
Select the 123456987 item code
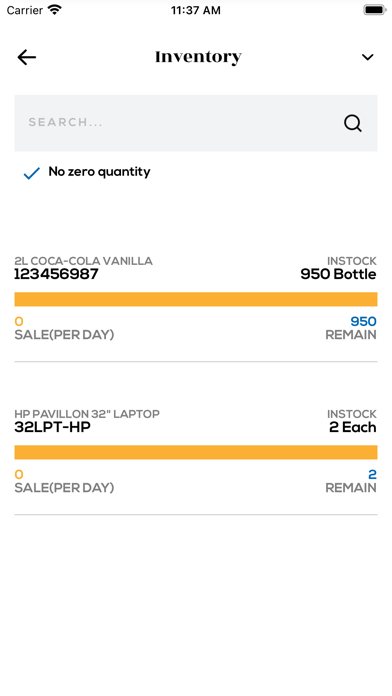[56, 274]
